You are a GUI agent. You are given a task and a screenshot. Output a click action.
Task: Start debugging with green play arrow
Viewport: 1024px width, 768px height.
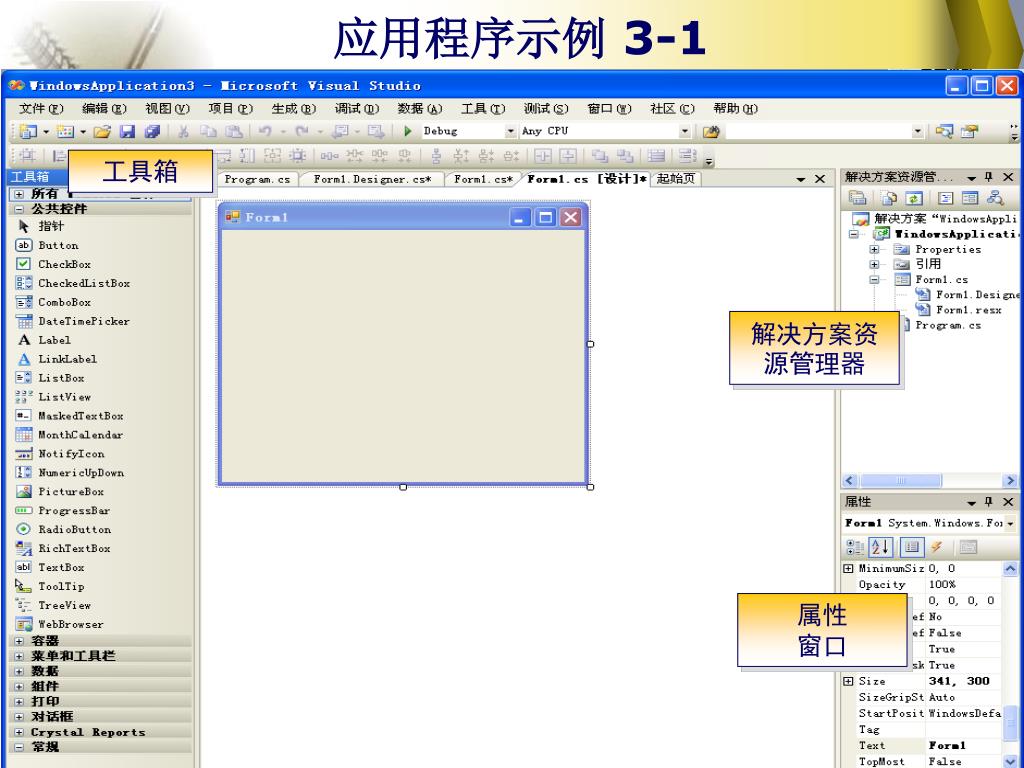(408, 131)
